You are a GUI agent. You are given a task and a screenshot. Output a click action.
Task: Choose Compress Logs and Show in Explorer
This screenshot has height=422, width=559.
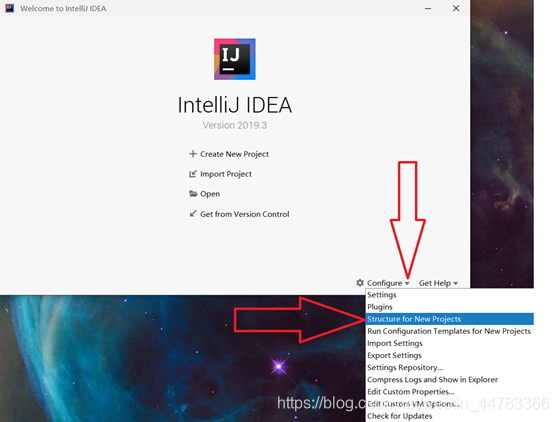coord(450,380)
